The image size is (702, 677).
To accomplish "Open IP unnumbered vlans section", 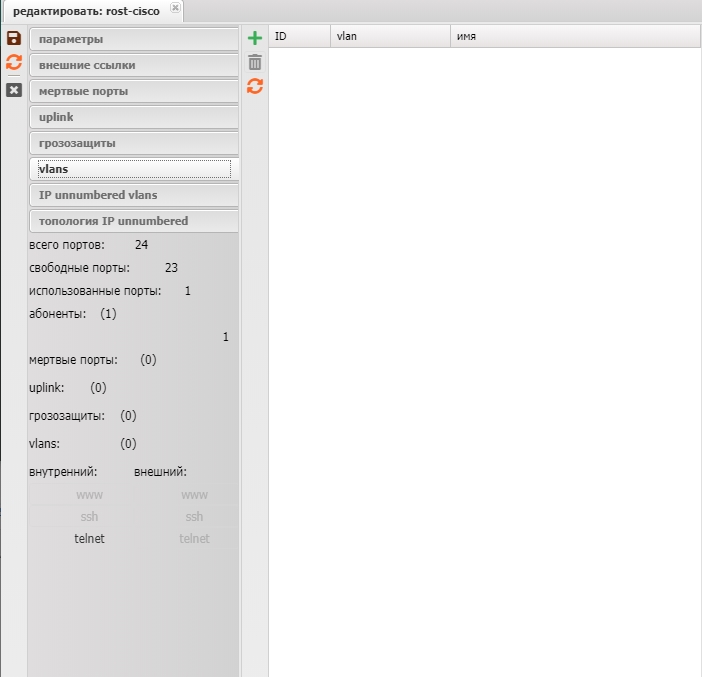I will (x=134, y=195).
